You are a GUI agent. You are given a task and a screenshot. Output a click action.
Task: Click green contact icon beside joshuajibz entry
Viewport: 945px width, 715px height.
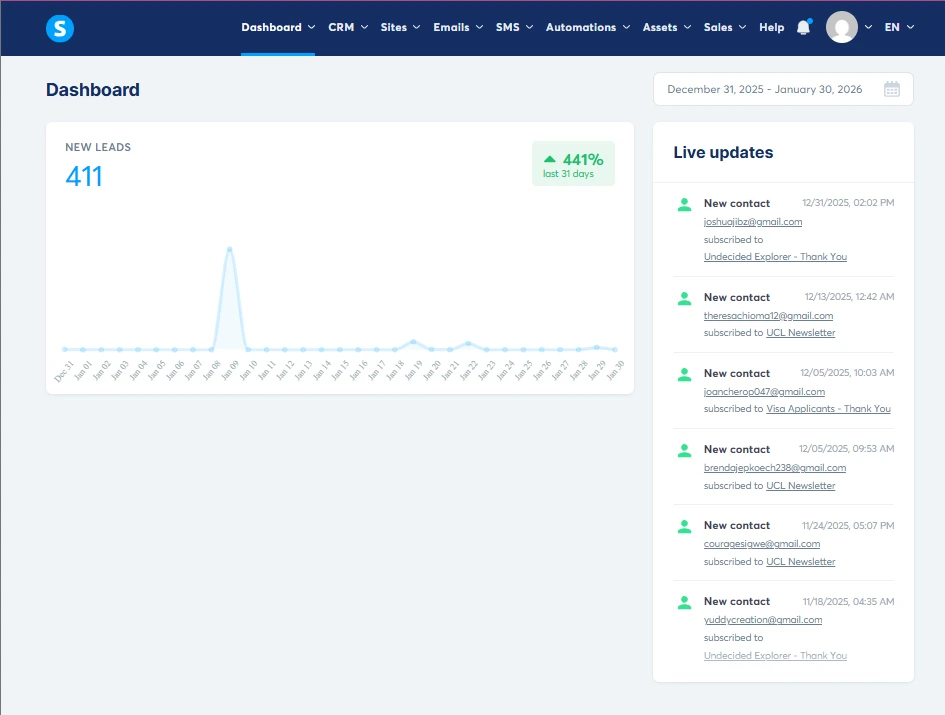tap(684, 204)
